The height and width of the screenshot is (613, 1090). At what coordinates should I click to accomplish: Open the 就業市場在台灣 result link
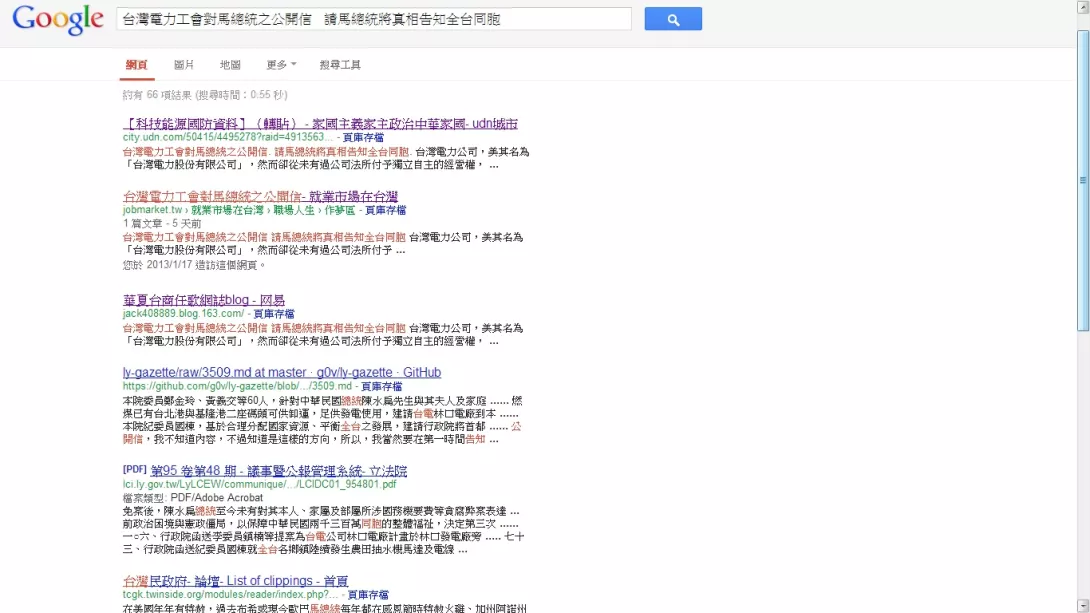[x=260, y=196]
